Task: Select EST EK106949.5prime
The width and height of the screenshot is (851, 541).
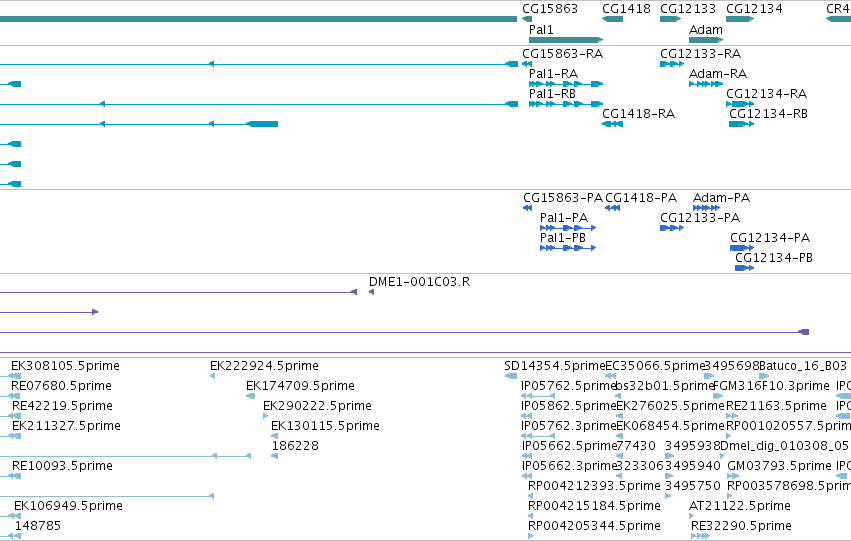Action: click(68, 506)
